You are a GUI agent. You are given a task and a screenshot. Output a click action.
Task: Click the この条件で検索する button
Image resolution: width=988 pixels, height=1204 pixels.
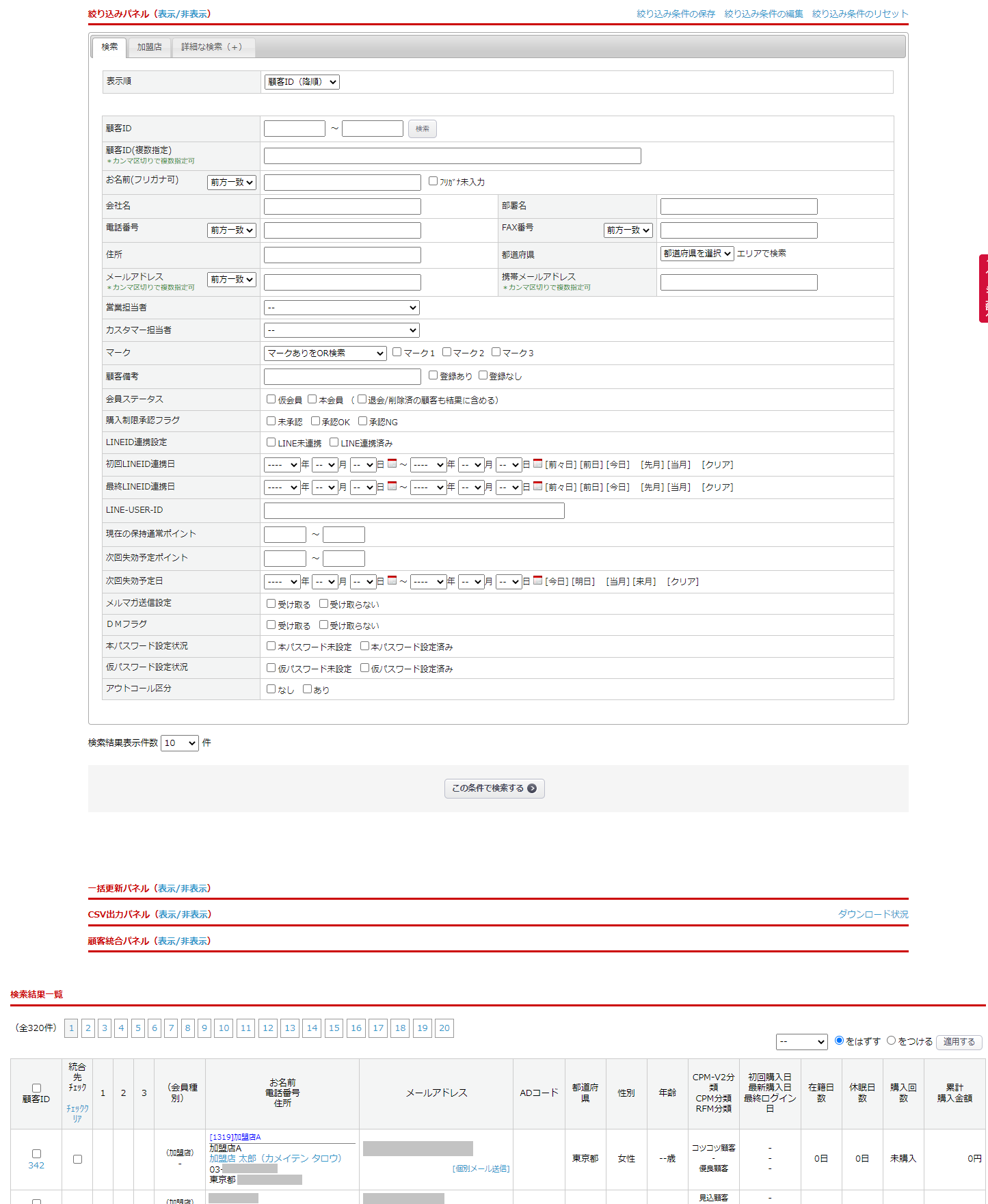point(494,788)
